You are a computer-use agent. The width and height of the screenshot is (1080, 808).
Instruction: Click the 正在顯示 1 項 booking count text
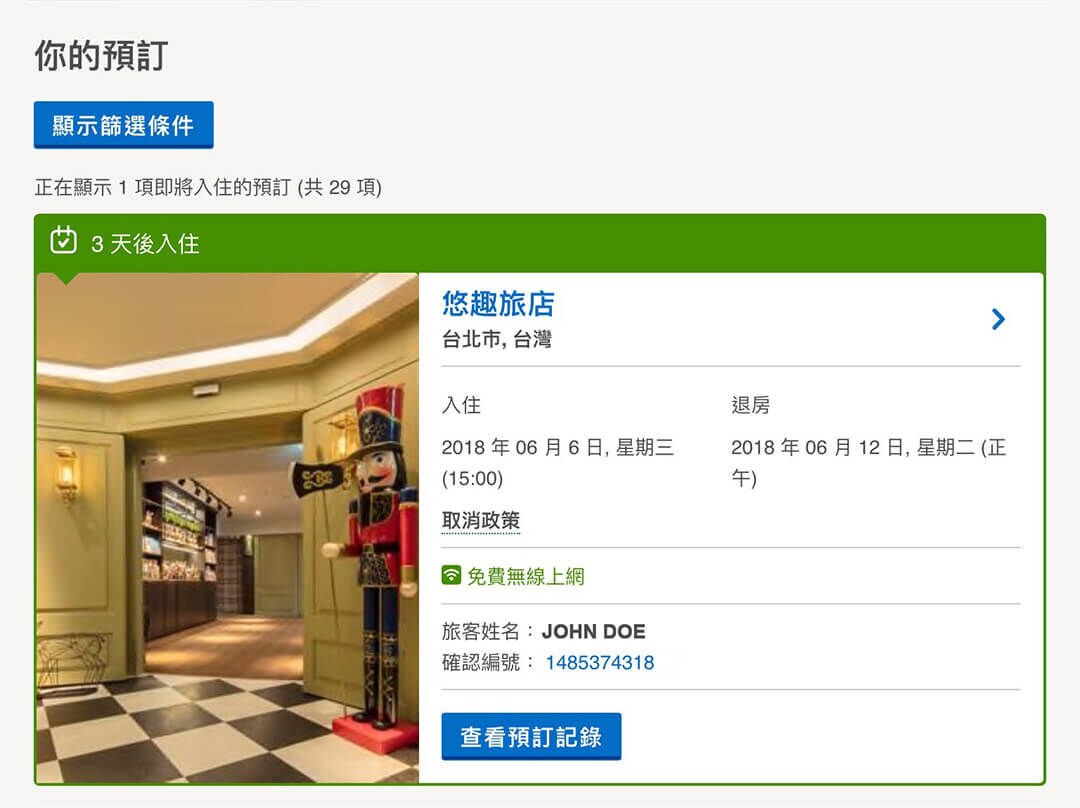point(208,187)
